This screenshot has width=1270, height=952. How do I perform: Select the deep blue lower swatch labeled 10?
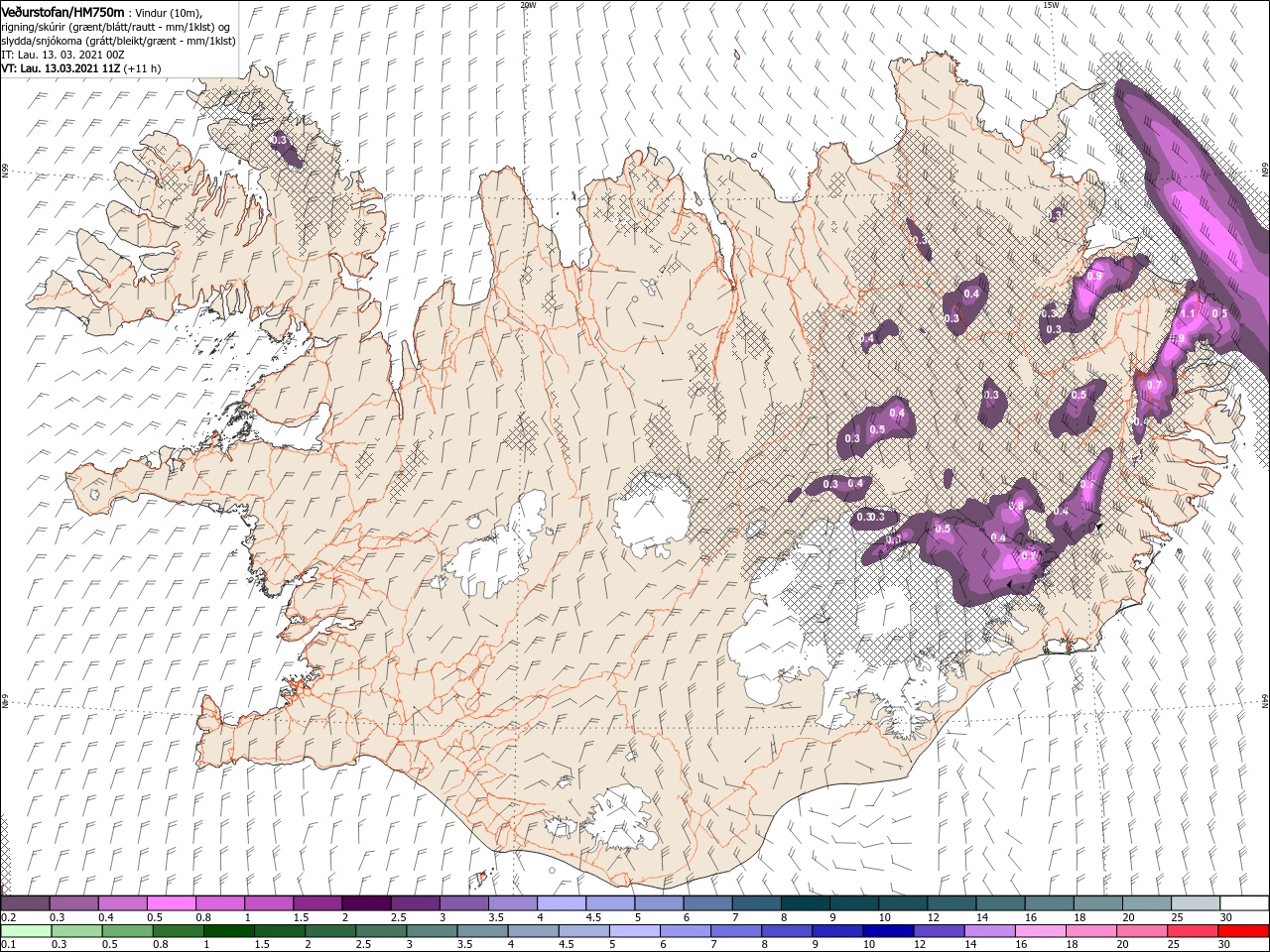[x=889, y=930]
